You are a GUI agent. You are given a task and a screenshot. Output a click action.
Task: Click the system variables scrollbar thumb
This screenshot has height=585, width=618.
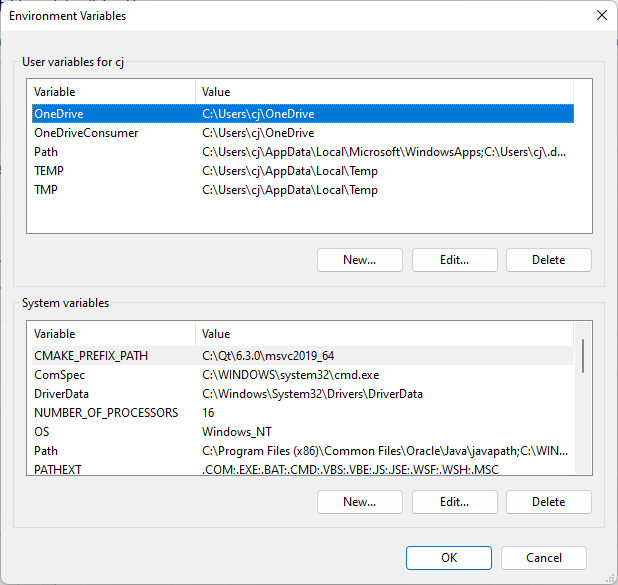[x=583, y=356]
